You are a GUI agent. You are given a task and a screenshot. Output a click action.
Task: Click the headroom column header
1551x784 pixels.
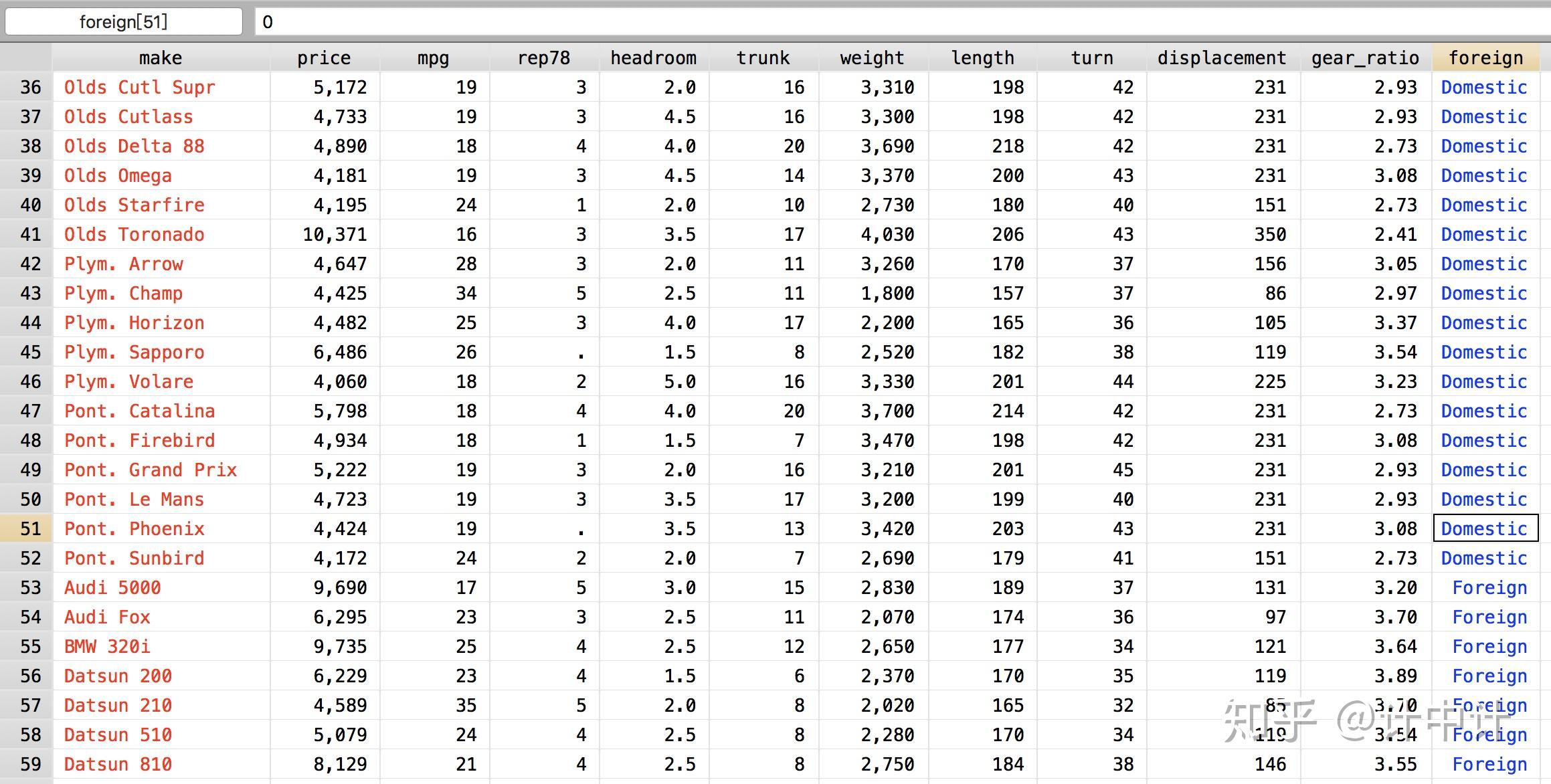(653, 58)
